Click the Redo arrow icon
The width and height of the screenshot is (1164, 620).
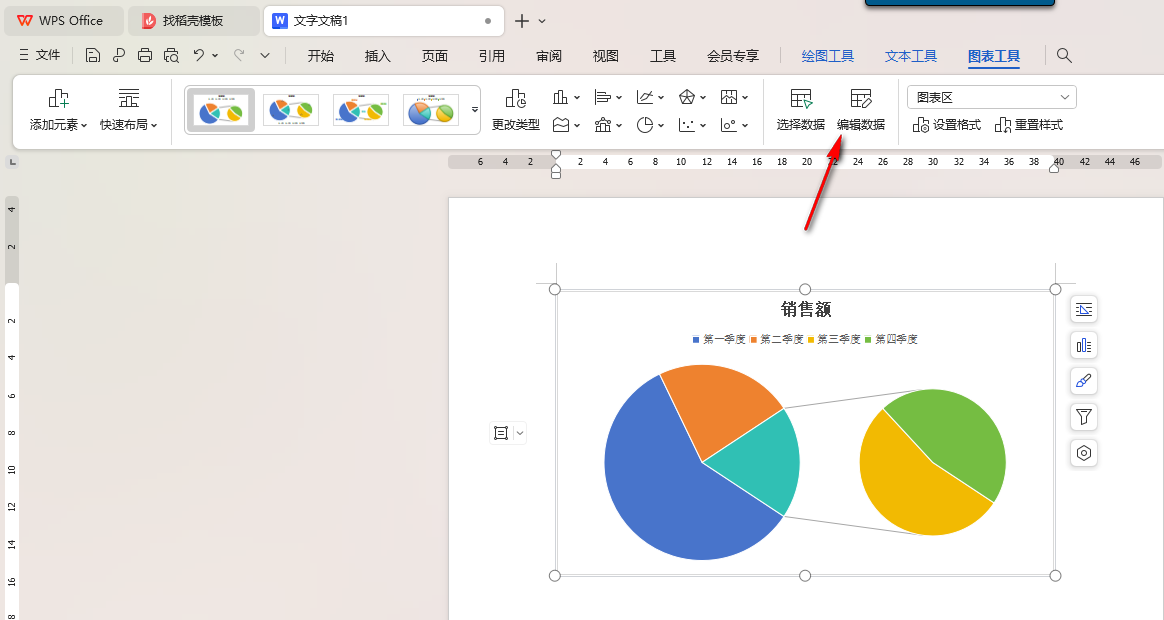239,55
